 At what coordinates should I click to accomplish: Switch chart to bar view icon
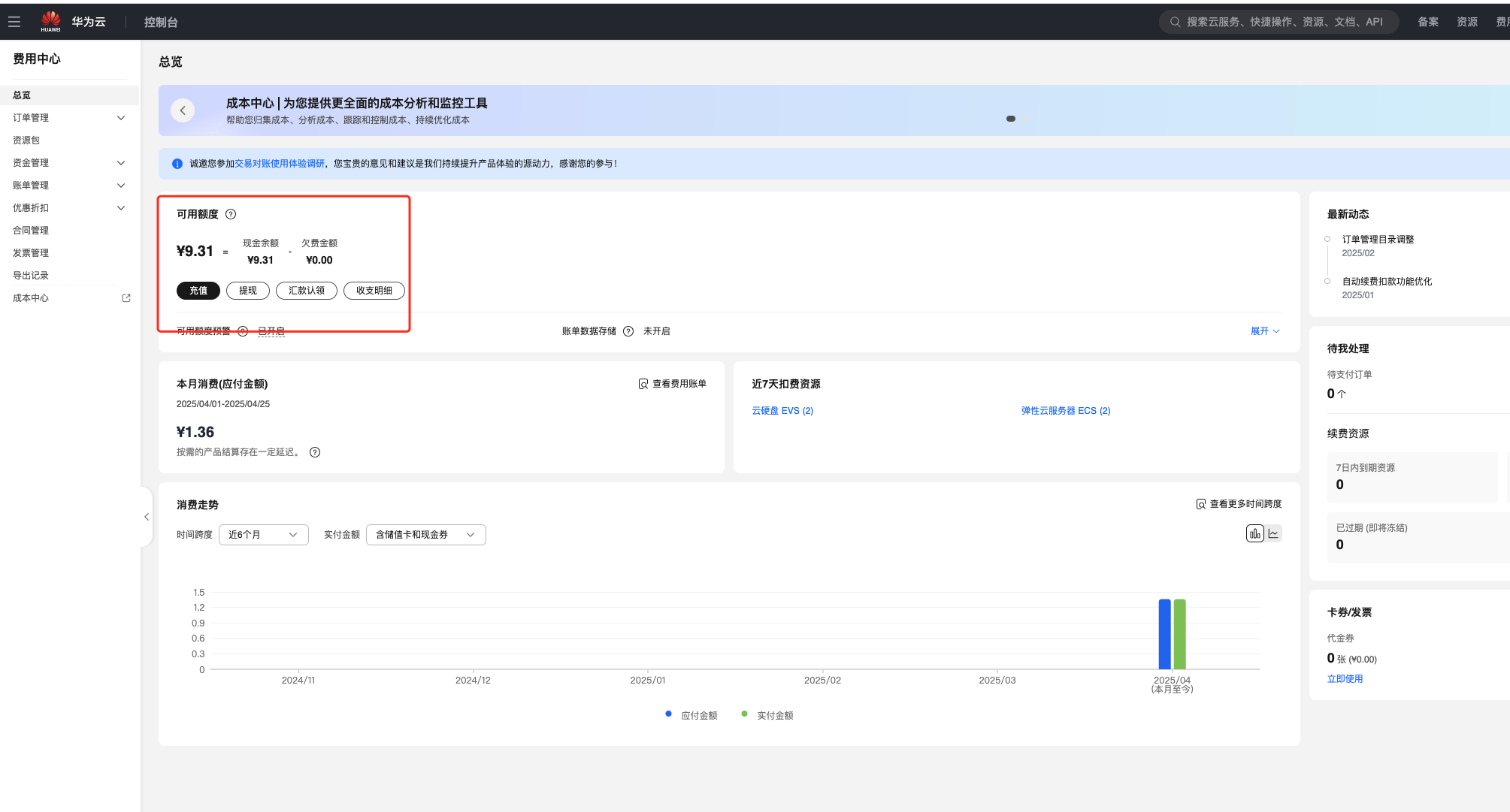[1254, 534]
